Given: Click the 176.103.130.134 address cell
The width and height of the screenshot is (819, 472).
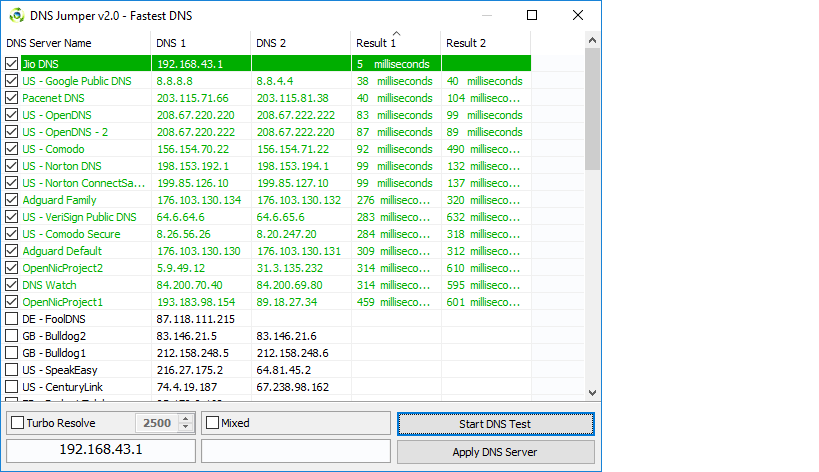Looking at the screenshot, I should (199, 200).
